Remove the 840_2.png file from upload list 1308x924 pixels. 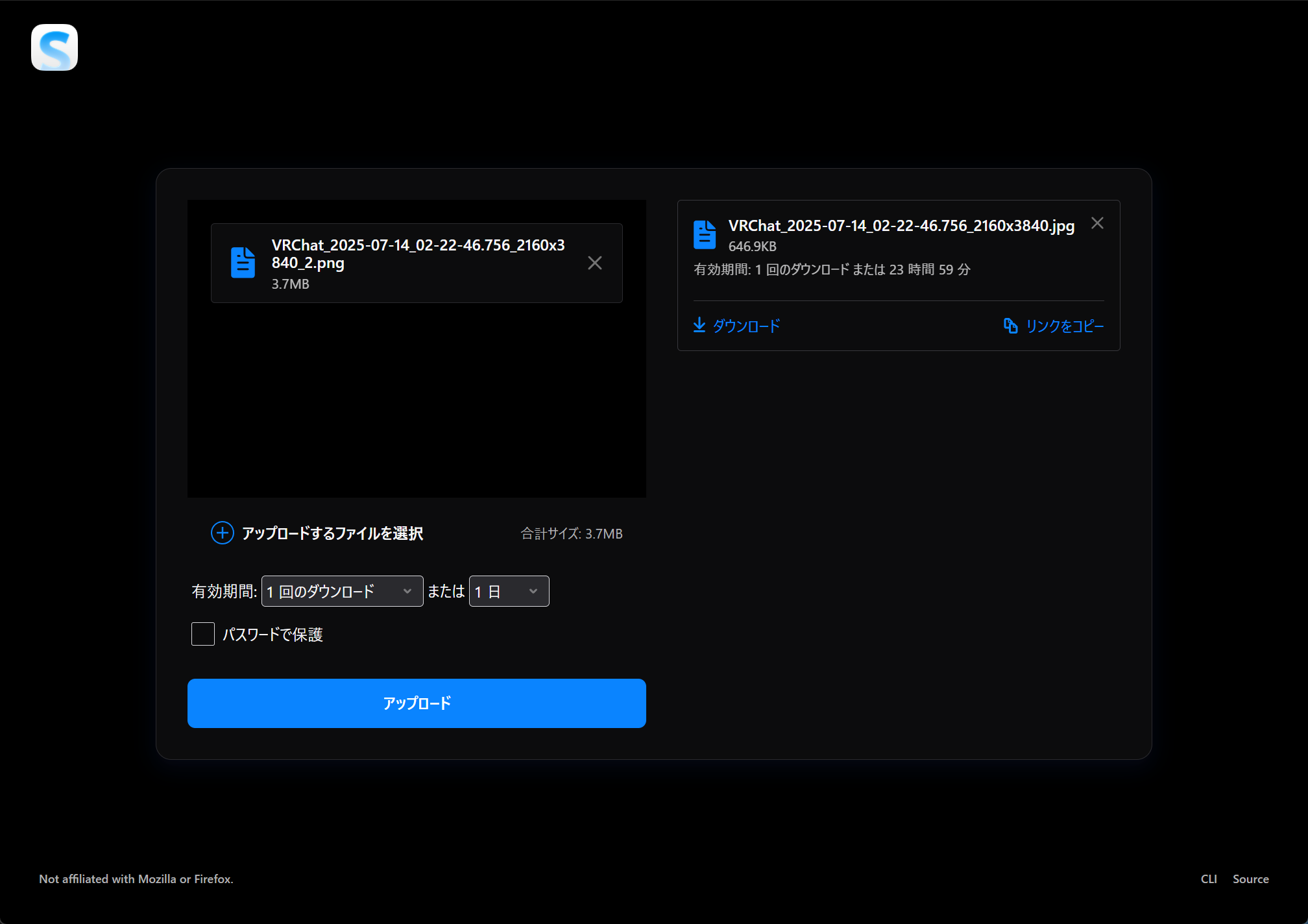(595, 263)
